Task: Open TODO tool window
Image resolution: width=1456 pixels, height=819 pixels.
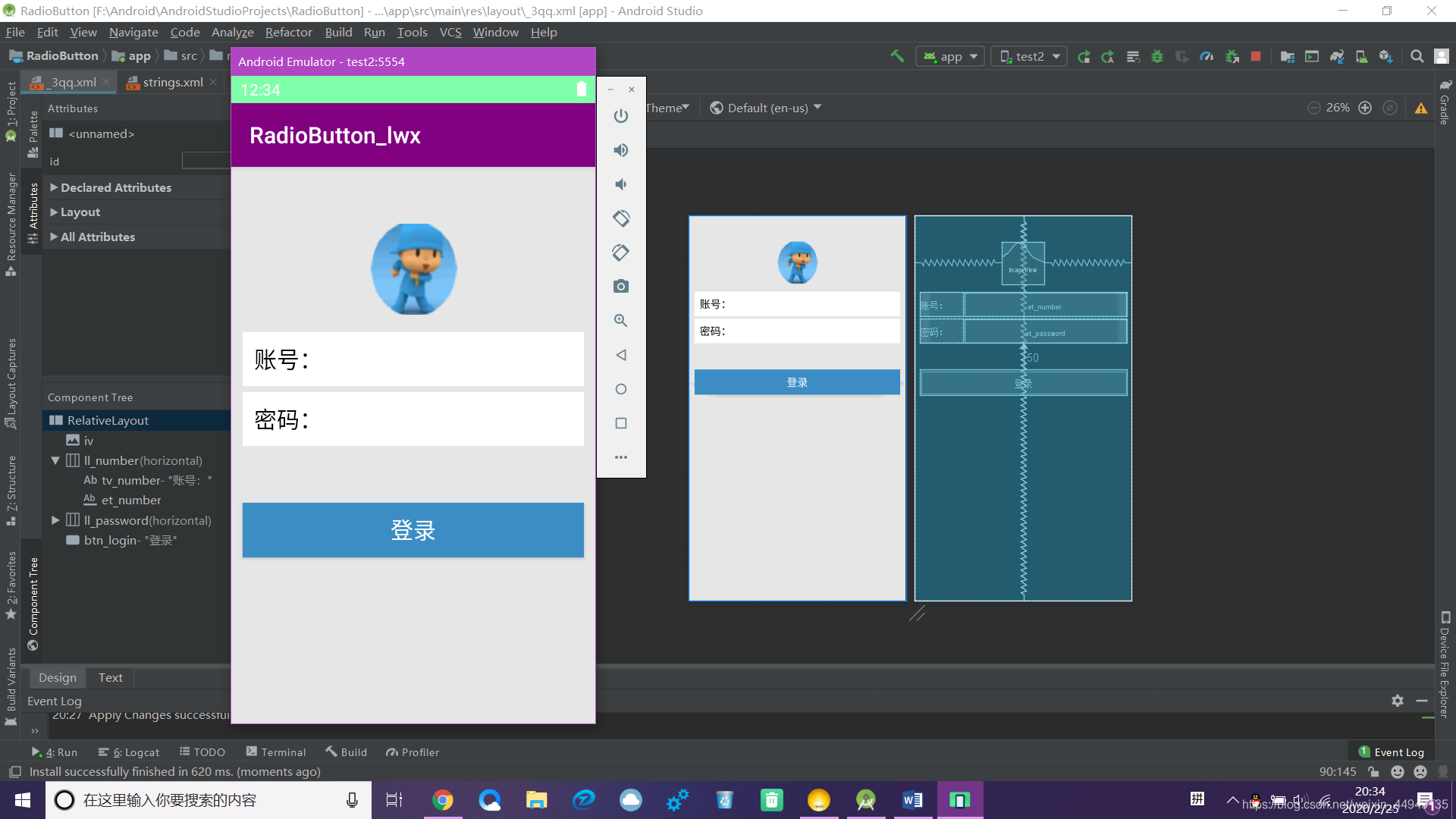Action: [x=202, y=752]
